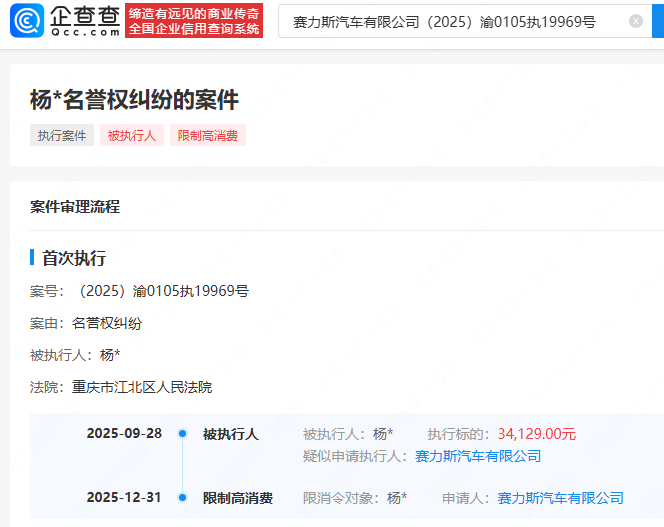Click the red slogan banner beside logo
The height and width of the screenshot is (527, 664).
pyautogui.click(x=194, y=21)
